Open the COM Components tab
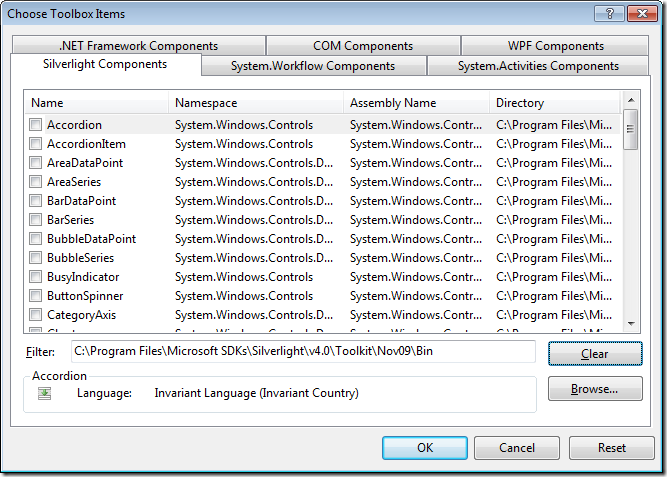This screenshot has height=477, width=667. click(x=363, y=46)
